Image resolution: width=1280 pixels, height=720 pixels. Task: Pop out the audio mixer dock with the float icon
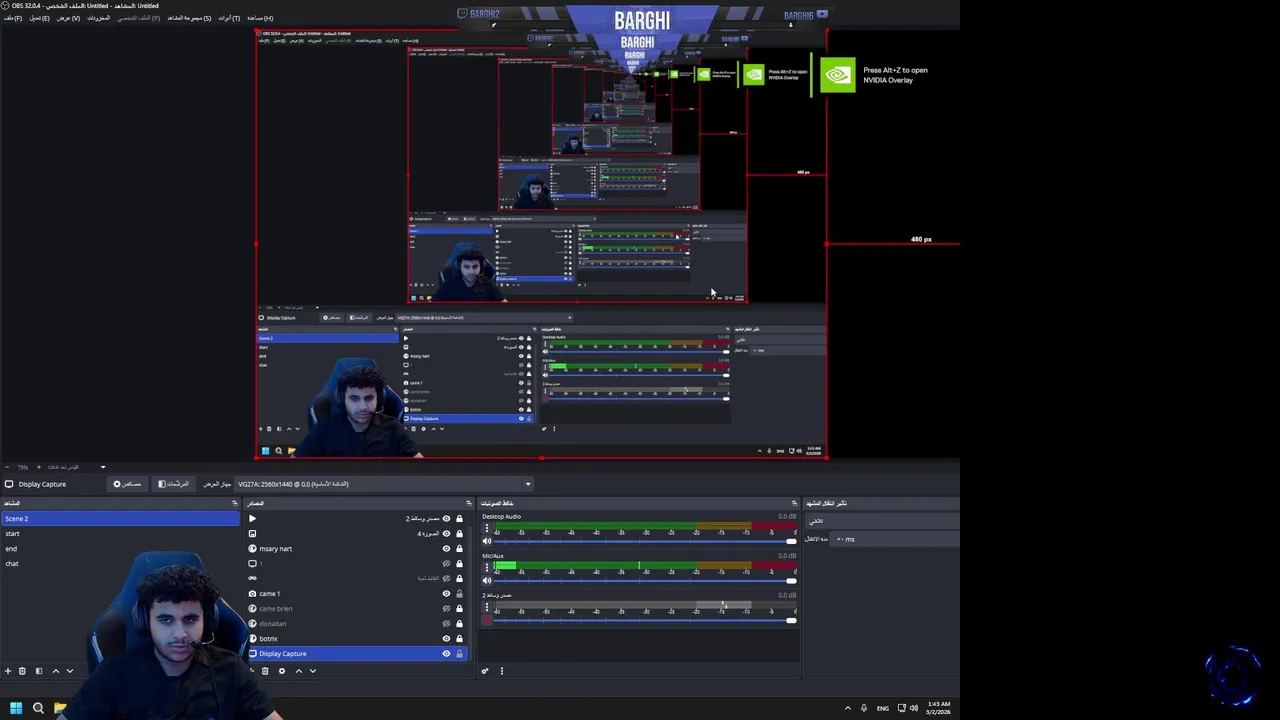point(795,503)
